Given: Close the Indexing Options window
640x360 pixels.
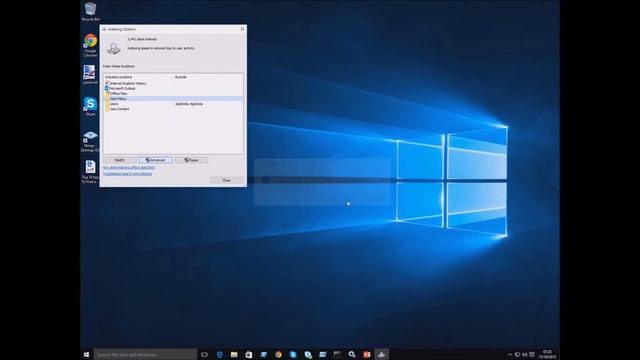Looking at the screenshot, I should (x=242, y=29).
